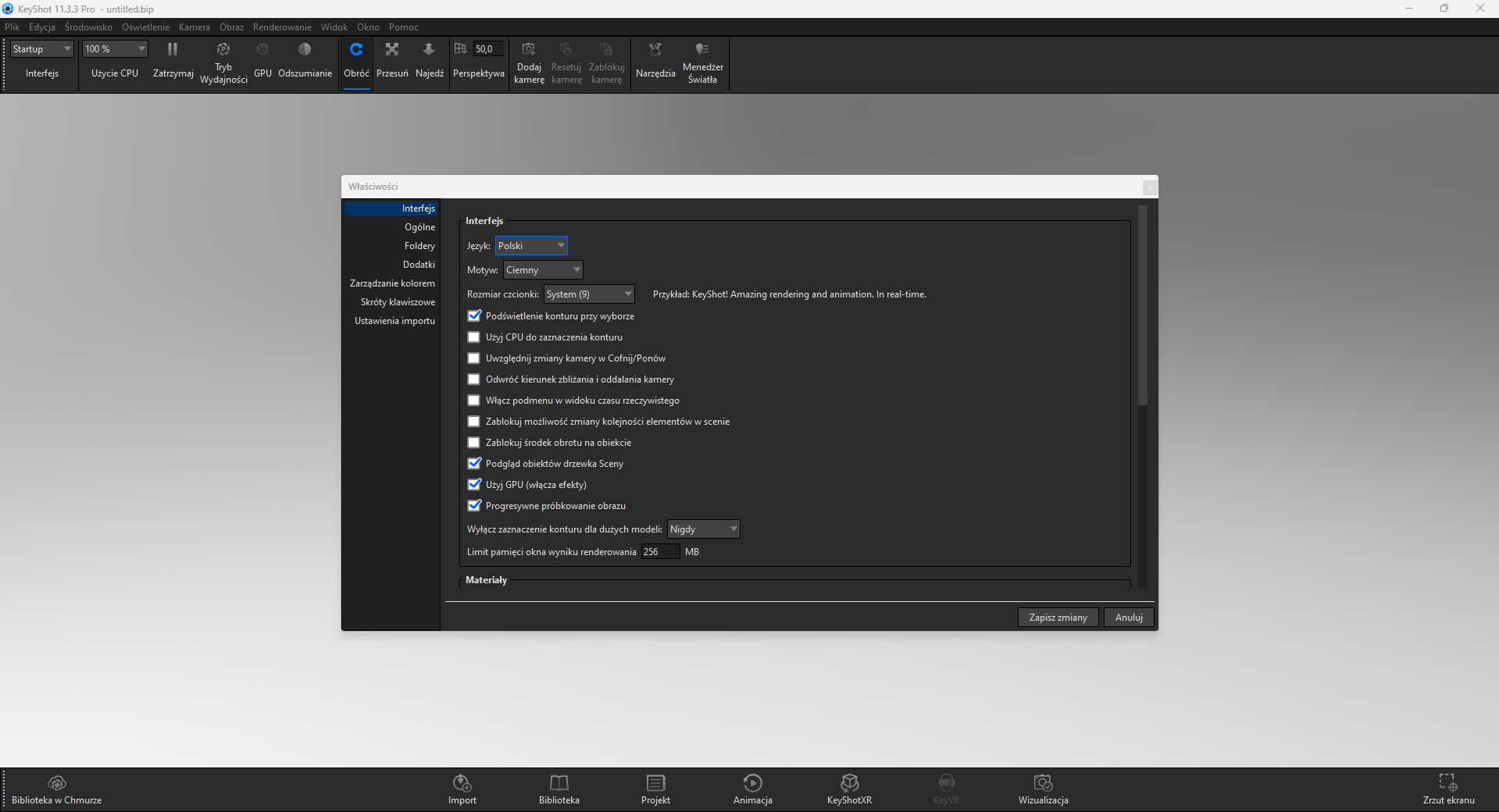Open the Motyw theme dropdown
1499x812 pixels.
[x=544, y=270]
